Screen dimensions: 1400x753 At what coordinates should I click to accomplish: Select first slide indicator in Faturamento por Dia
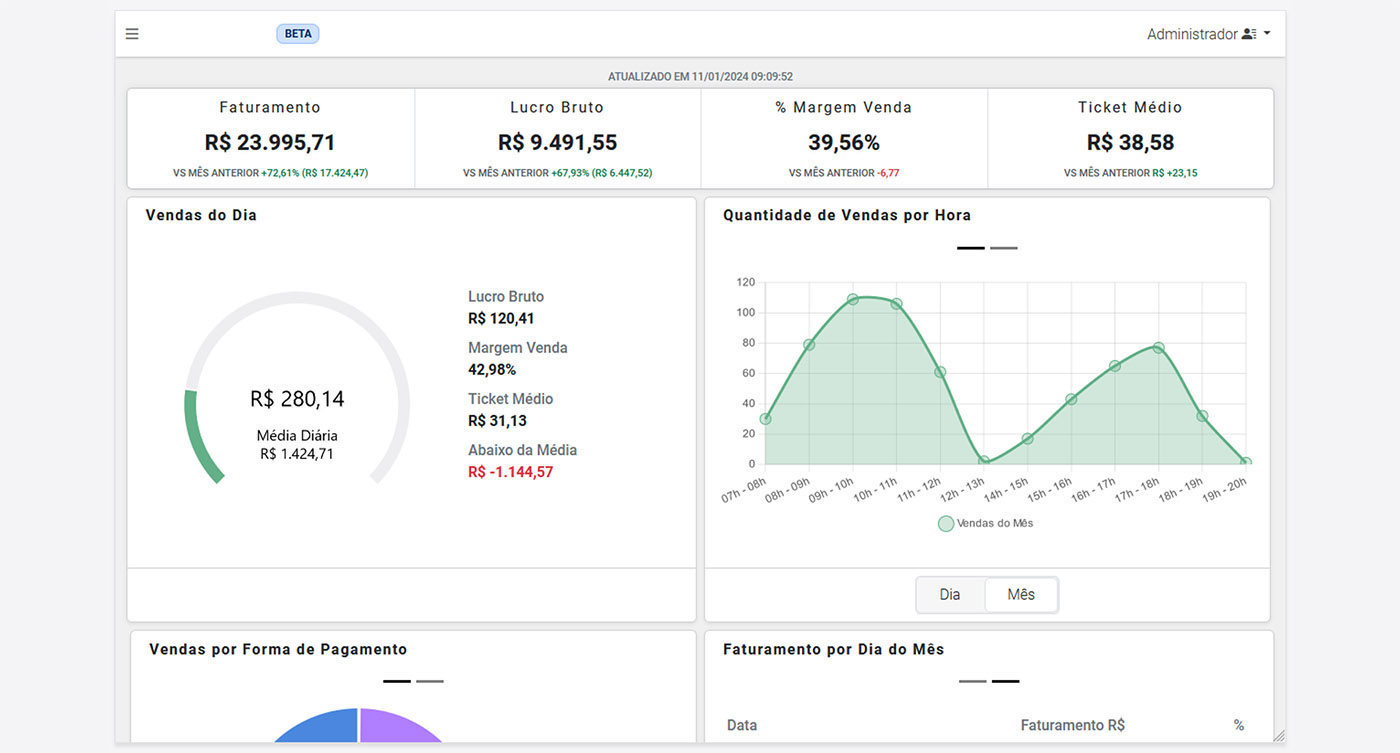point(973,681)
